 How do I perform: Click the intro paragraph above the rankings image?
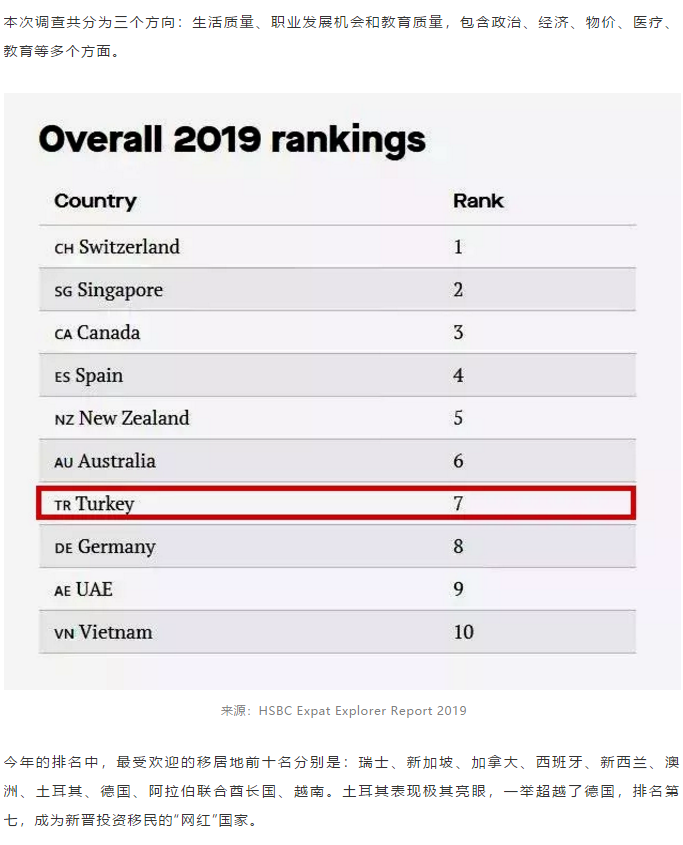(x=339, y=37)
